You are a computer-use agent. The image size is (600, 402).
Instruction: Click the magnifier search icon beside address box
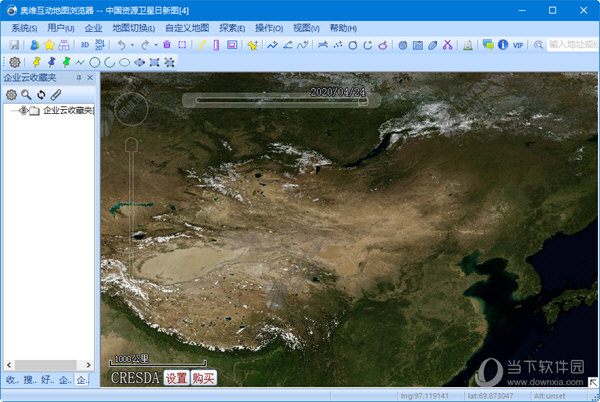[538, 45]
